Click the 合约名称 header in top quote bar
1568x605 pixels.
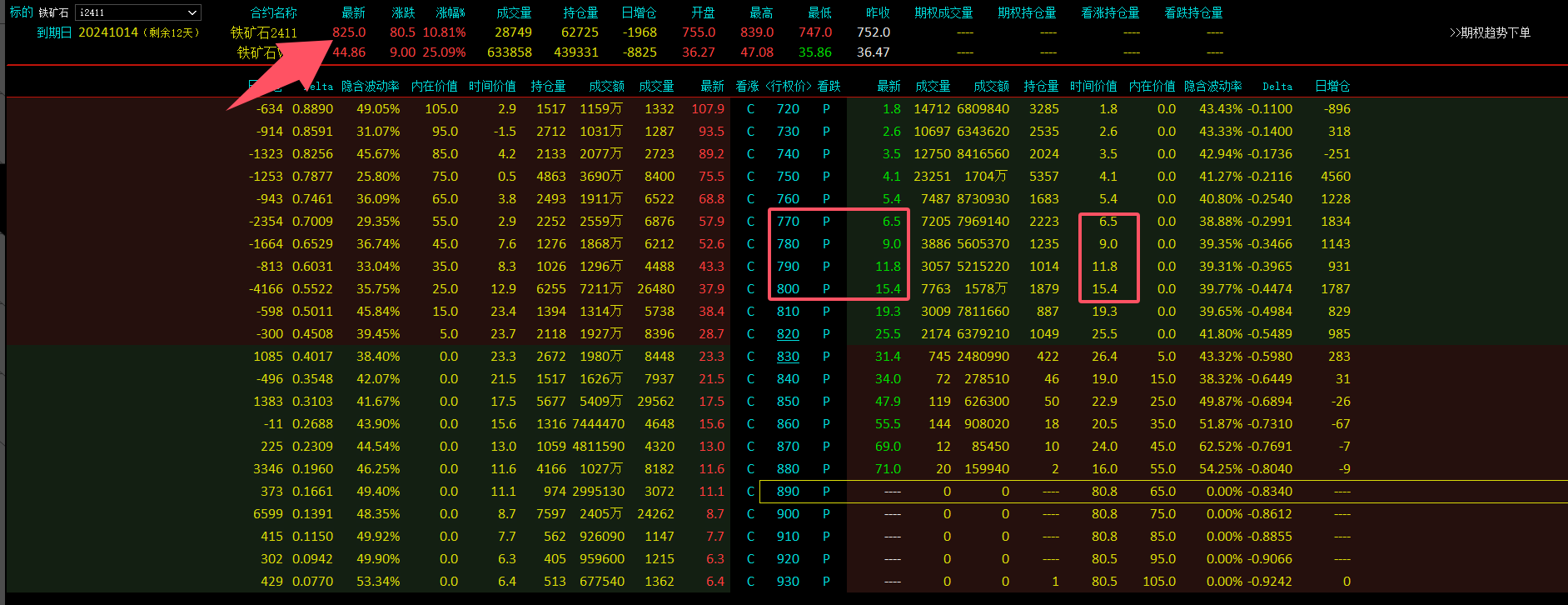(273, 12)
